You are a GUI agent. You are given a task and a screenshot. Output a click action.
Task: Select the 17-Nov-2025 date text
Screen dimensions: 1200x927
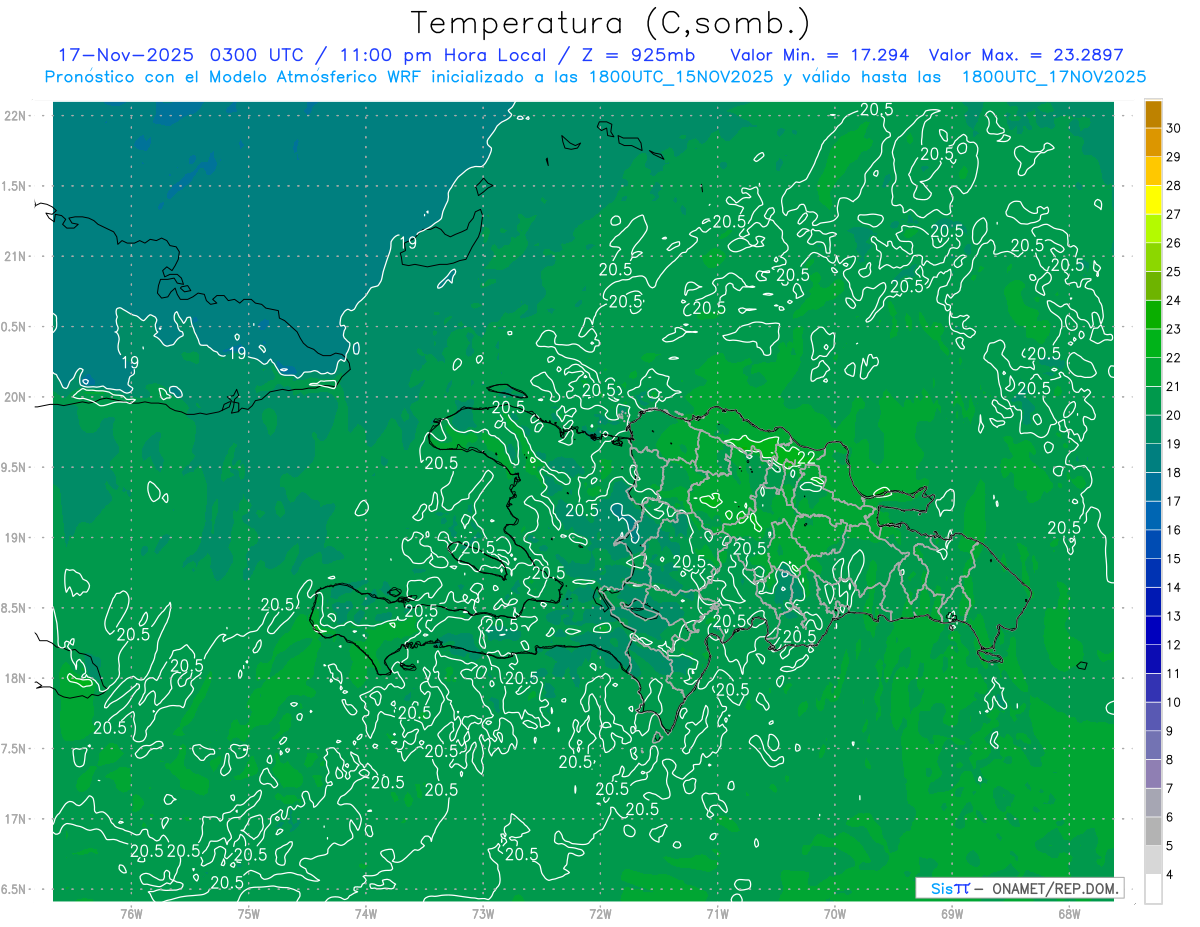[x=125, y=55]
